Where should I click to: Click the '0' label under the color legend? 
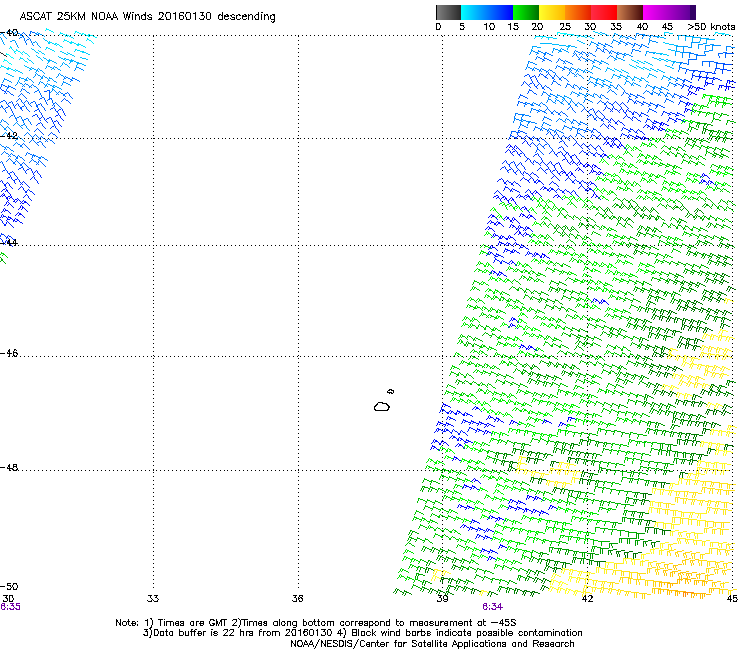pos(438,27)
